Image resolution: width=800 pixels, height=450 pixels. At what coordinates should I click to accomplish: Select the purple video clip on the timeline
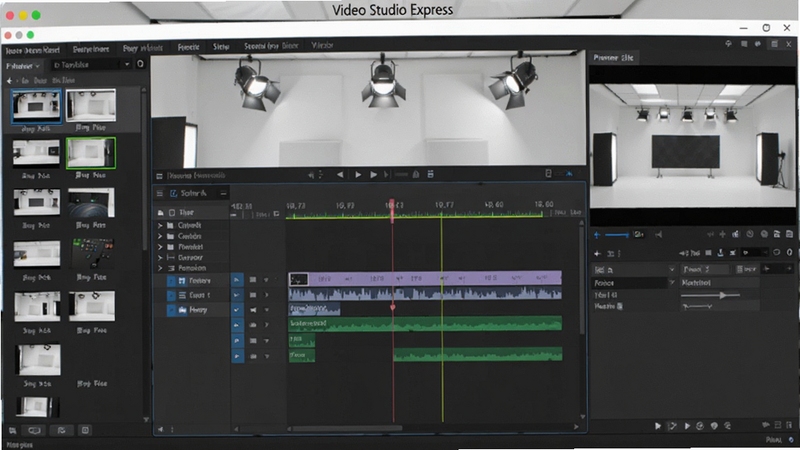pyautogui.click(x=425, y=278)
